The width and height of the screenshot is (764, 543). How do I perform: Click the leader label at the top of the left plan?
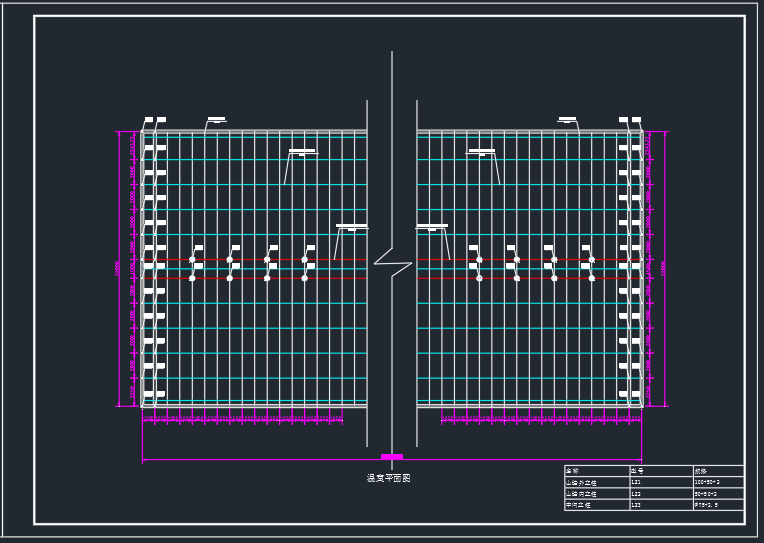pyautogui.click(x=216, y=120)
